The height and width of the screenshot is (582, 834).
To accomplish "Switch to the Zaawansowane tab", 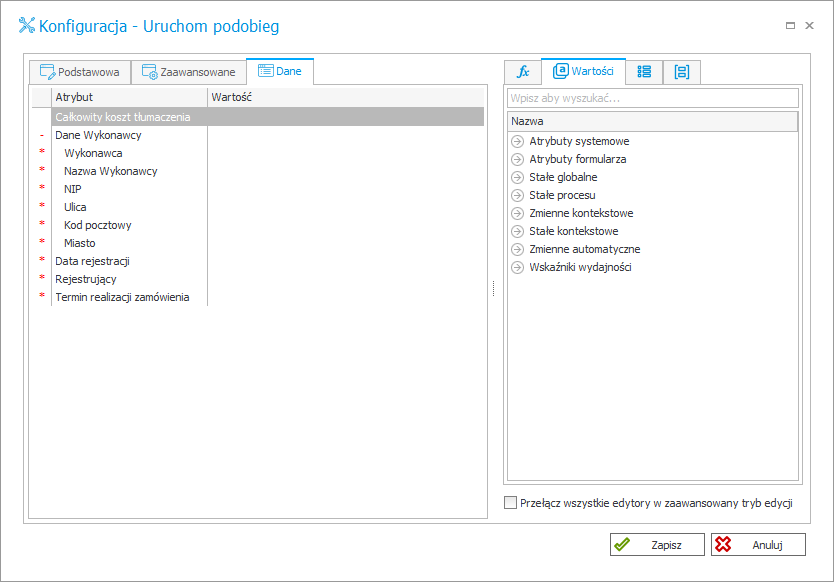I will tap(189, 72).
